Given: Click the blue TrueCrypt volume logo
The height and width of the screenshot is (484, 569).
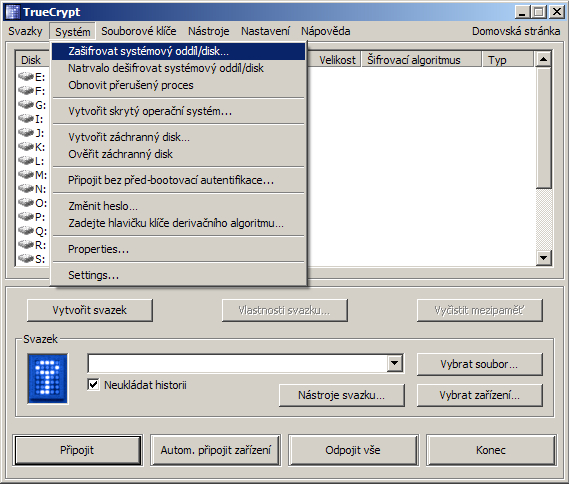Looking at the screenshot, I should point(48,378).
